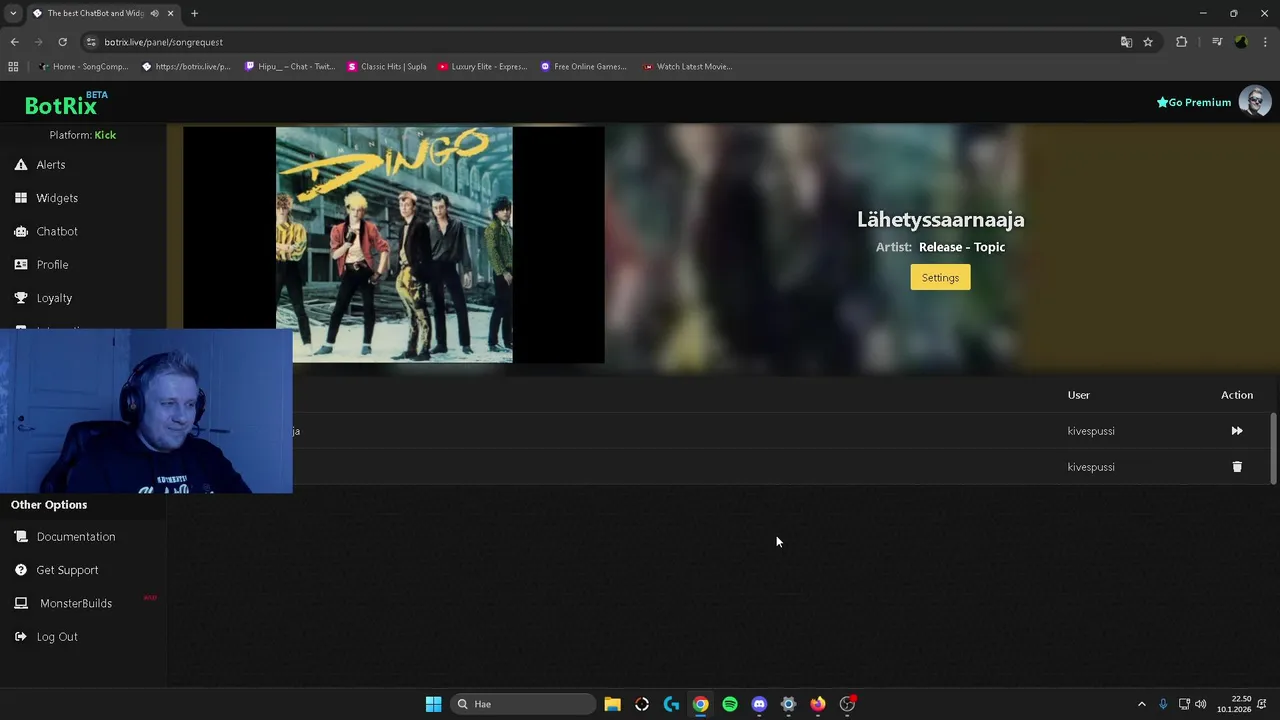Click the Go Premium link

pos(1194,102)
